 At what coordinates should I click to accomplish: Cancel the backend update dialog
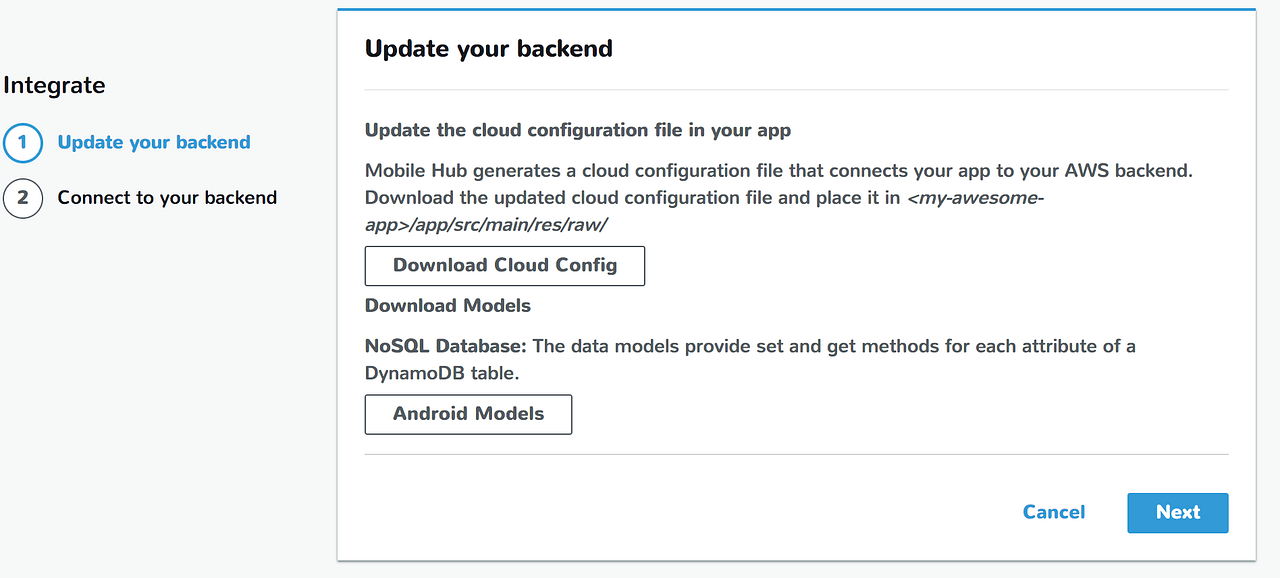(1053, 512)
